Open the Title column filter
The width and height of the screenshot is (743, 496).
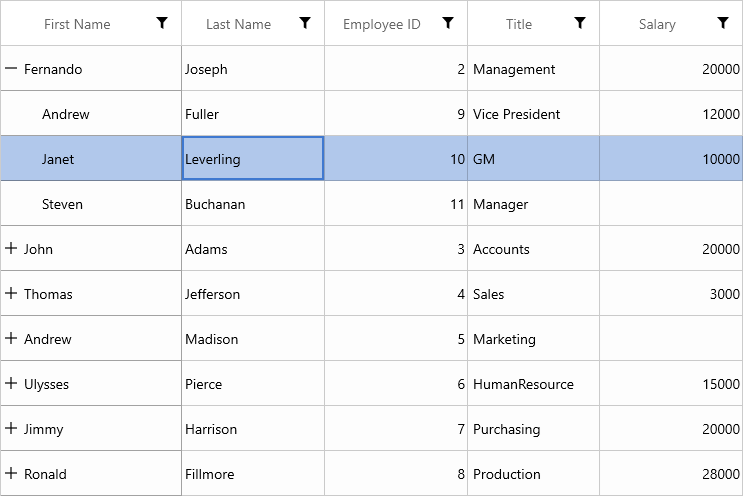click(x=580, y=23)
